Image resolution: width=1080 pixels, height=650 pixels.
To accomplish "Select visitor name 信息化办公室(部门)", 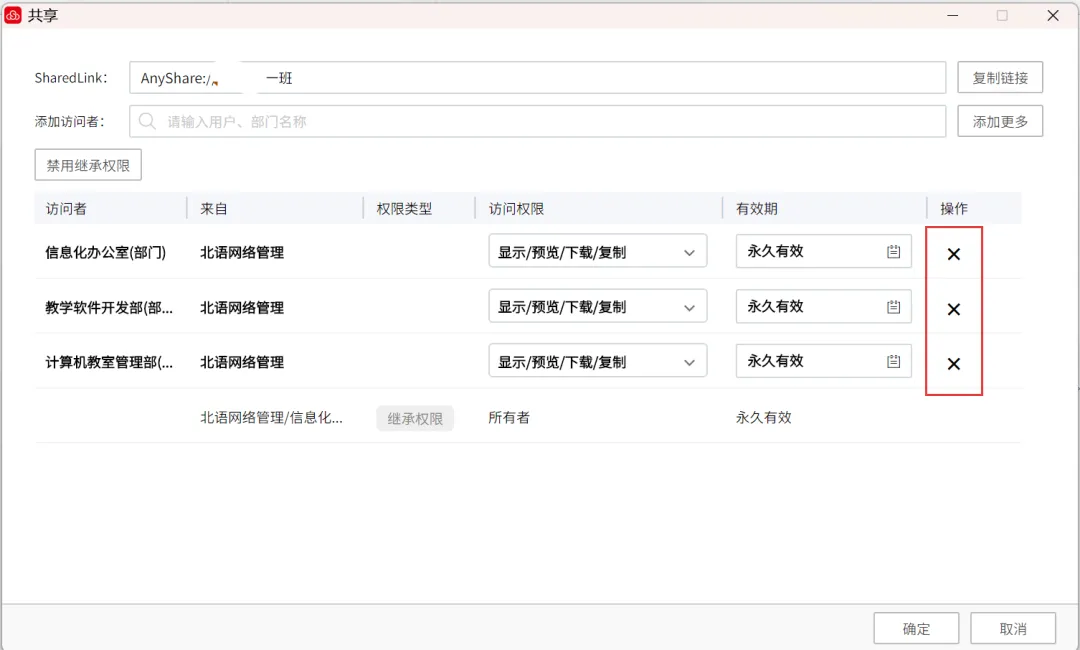I will point(105,253).
